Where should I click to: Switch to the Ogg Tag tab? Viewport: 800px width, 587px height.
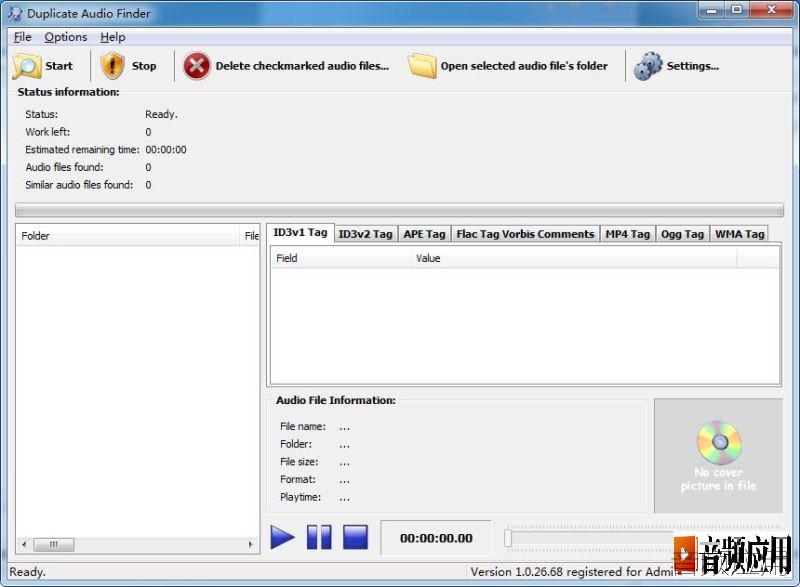[x=682, y=234]
